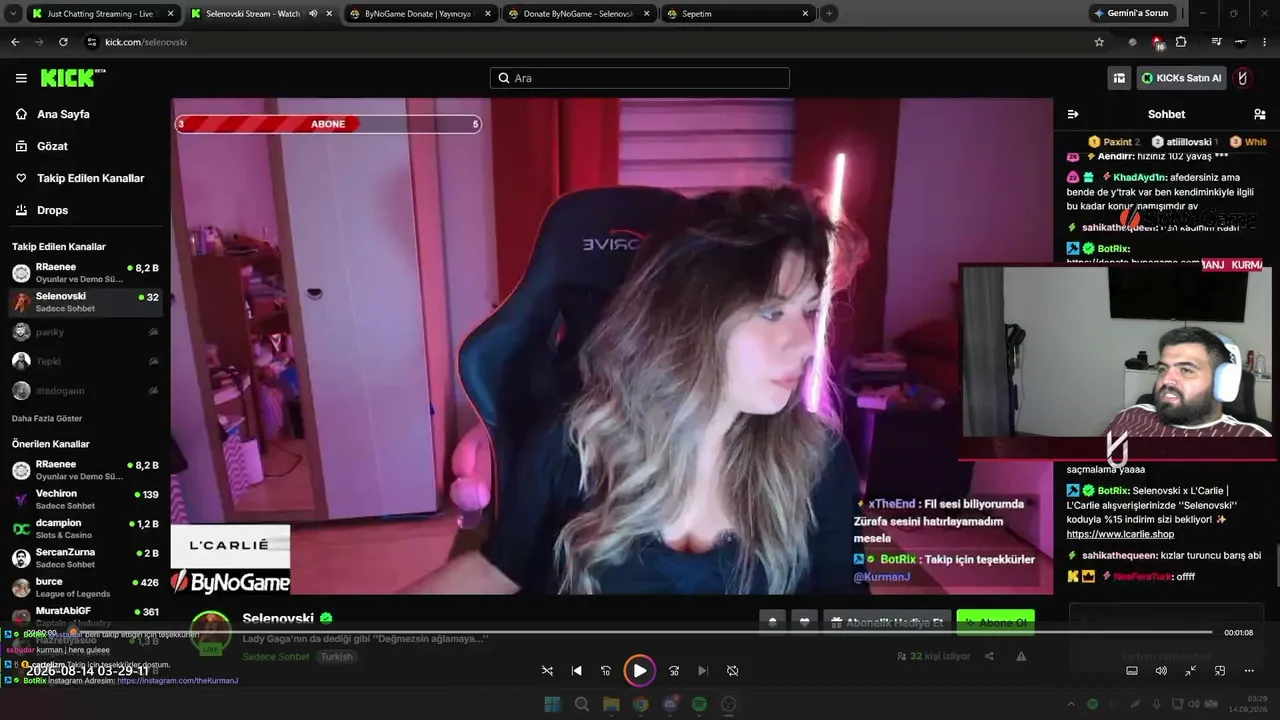The width and height of the screenshot is (1280, 720).
Task: Open the chat users list icon
Action: [1259, 114]
